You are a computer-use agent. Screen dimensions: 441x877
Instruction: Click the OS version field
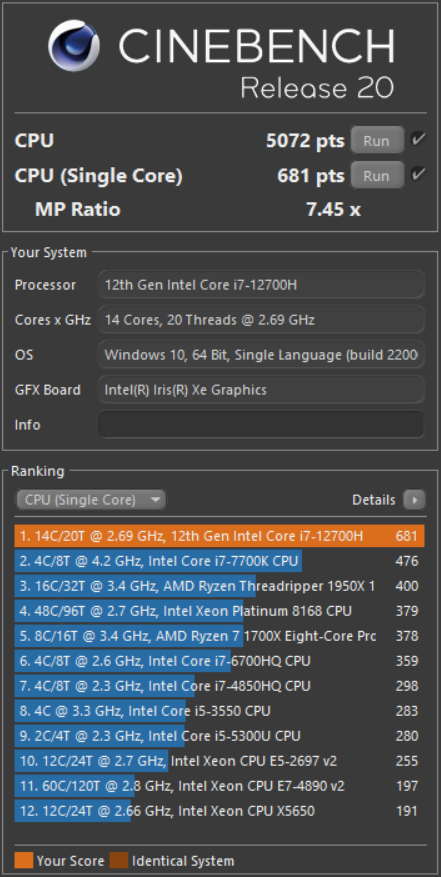coord(261,355)
